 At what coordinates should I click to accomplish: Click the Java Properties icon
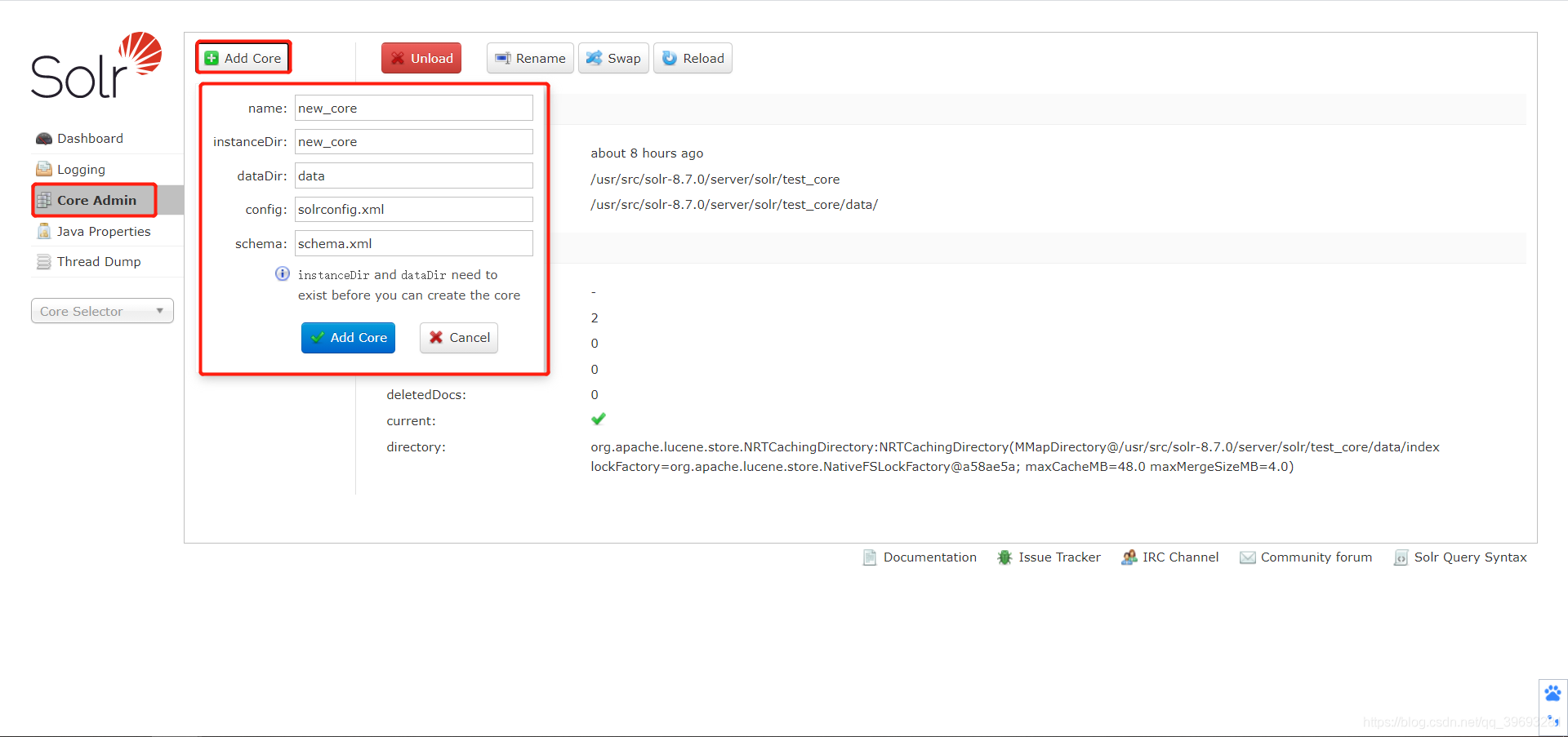click(44, 231)
